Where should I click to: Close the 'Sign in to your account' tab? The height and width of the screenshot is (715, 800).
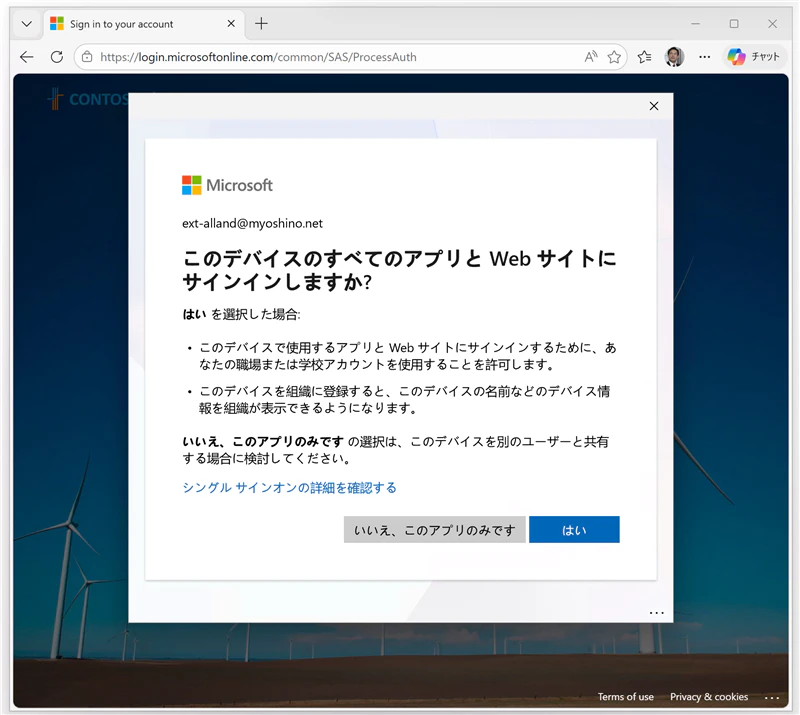tap(231, 23)
